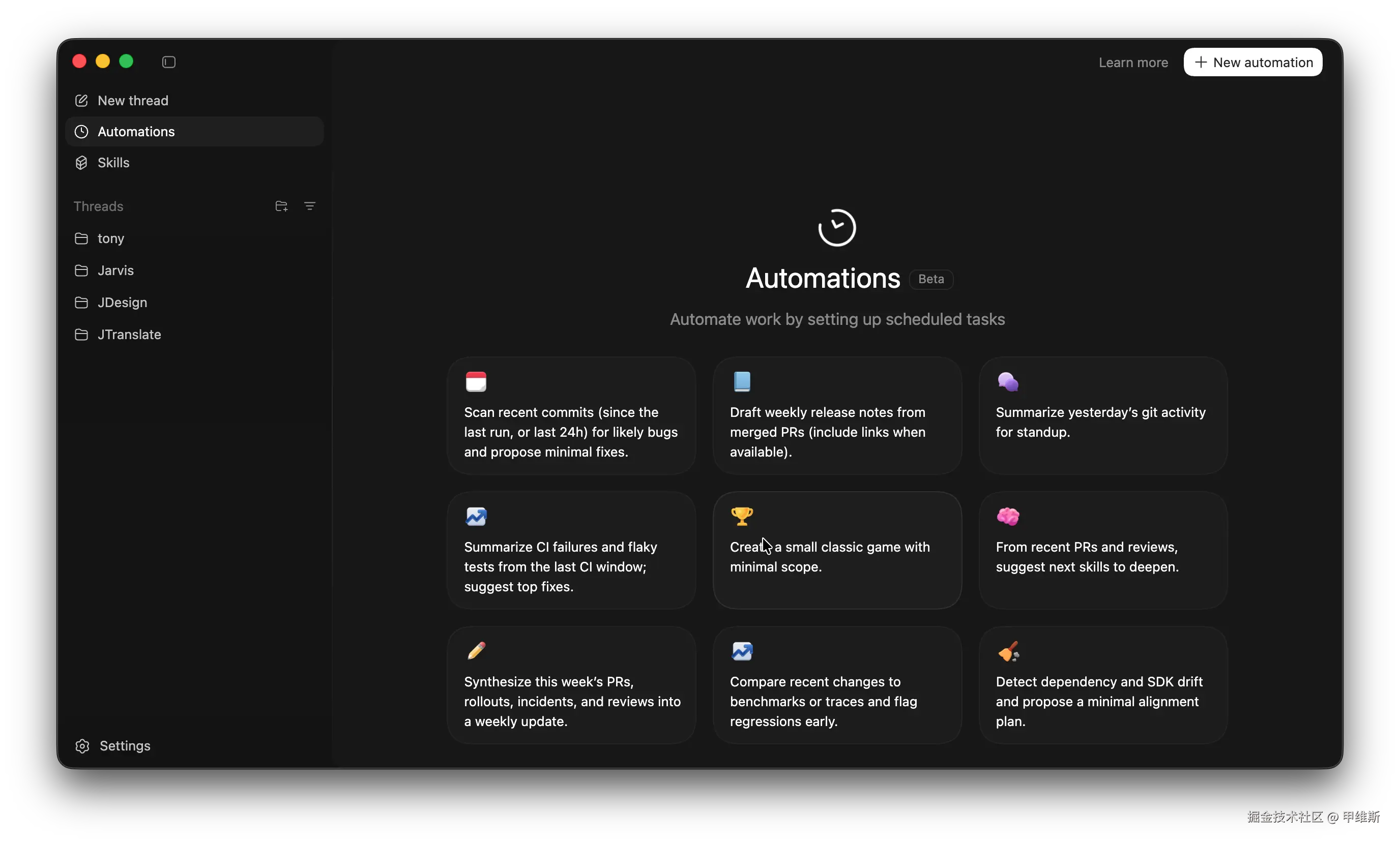The width and height of the screenshot is (1400, 844).
Task: Open the JTranslate folder
Action: (x=129, y=335)
